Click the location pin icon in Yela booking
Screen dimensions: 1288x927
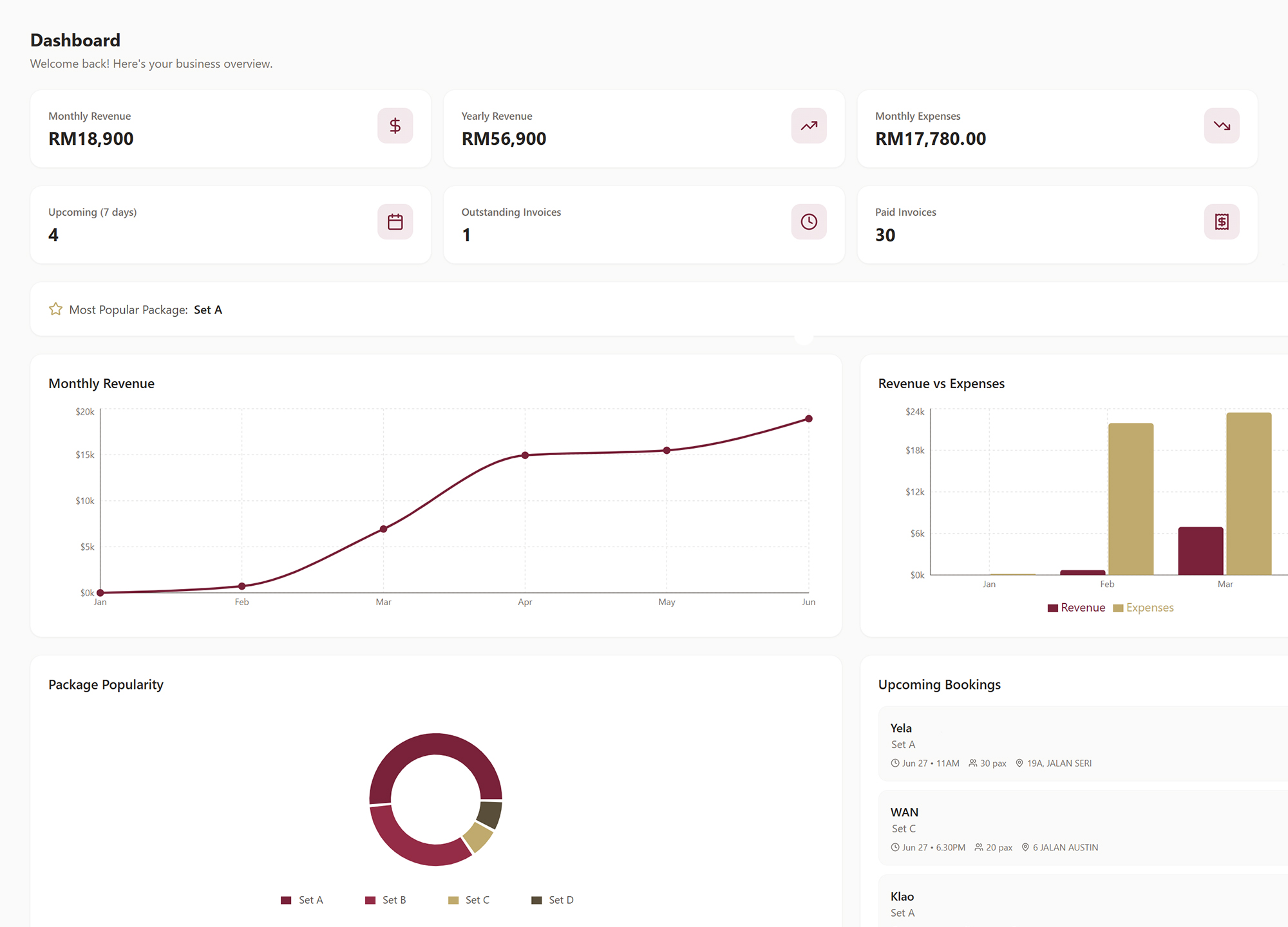coord(1019,763)
